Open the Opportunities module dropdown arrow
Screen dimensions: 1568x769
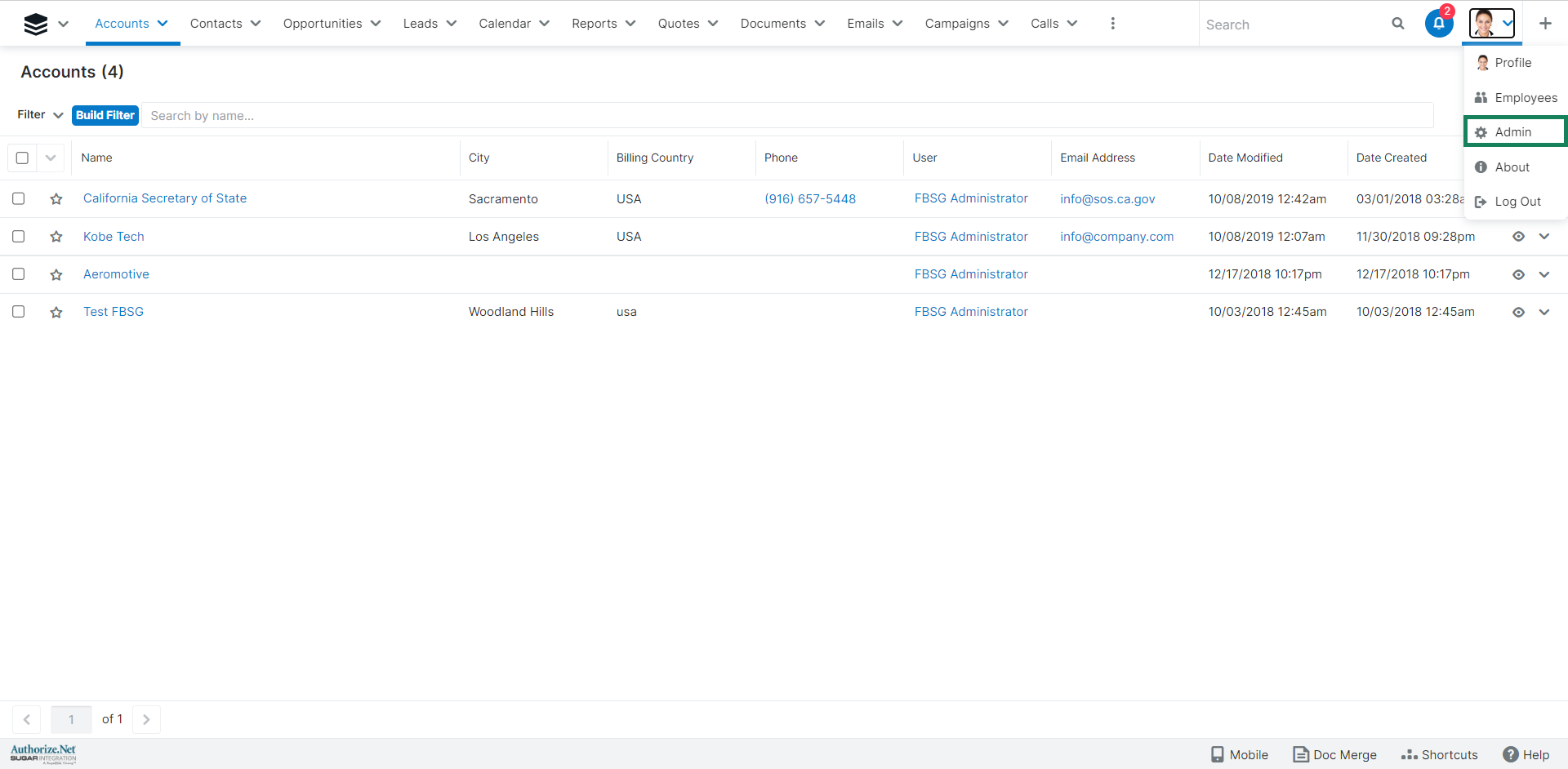376,24
